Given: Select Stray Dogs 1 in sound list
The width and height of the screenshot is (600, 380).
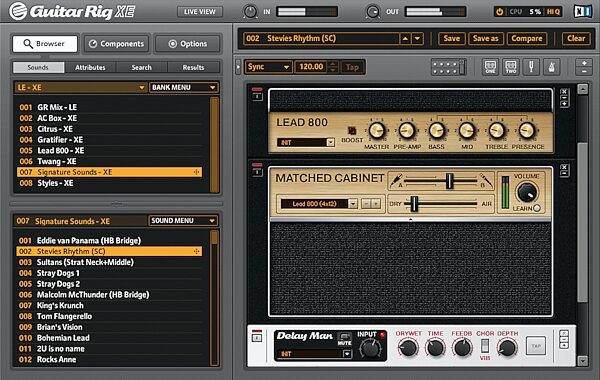Looking at the screenshot, I should pyautogui.click(x=109, y=273).
